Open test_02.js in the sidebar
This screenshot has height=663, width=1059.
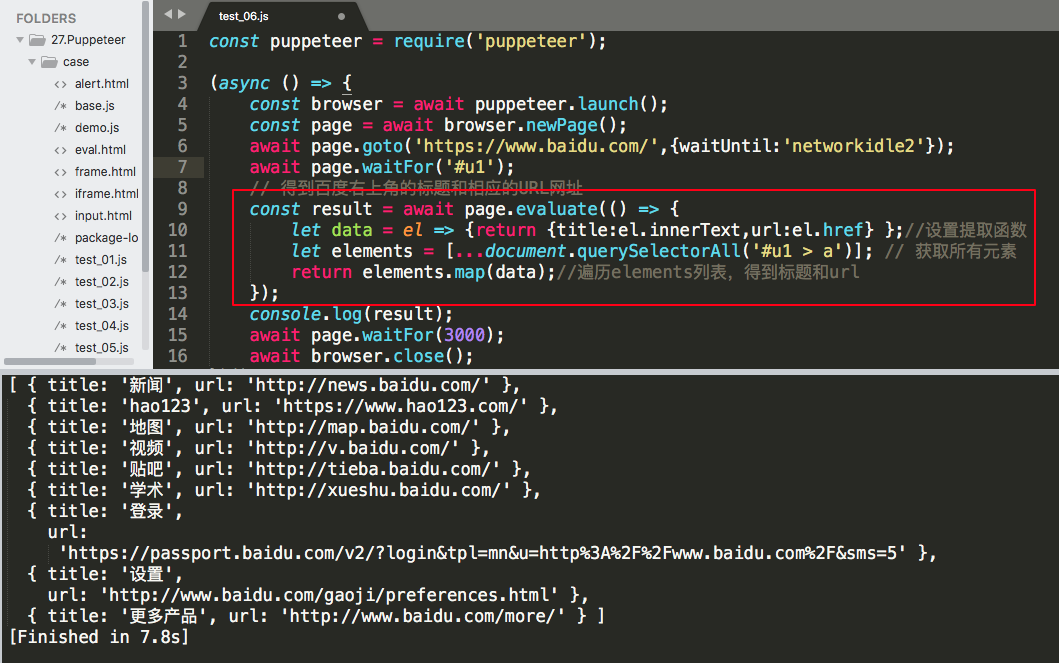101,282
